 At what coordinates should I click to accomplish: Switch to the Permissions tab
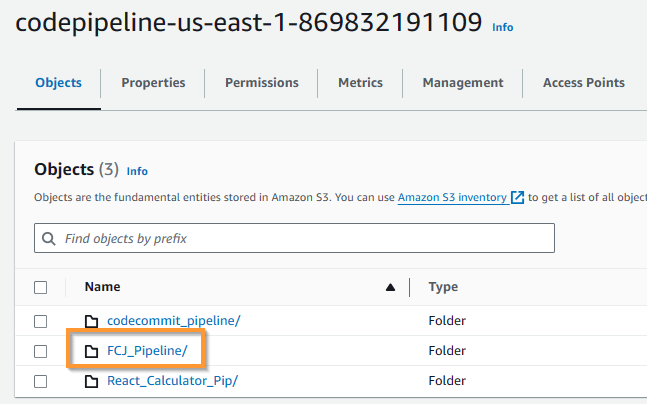[262, 83]
